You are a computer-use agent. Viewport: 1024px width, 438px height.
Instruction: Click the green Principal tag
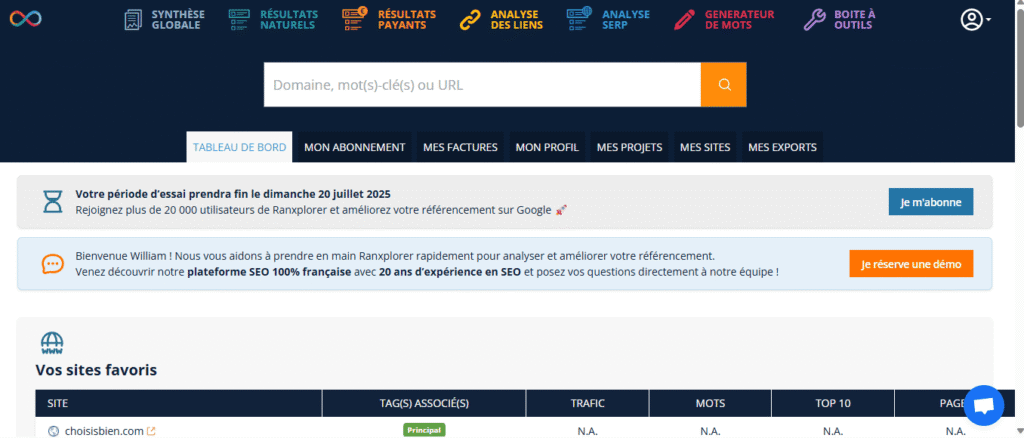pos(424,430)
